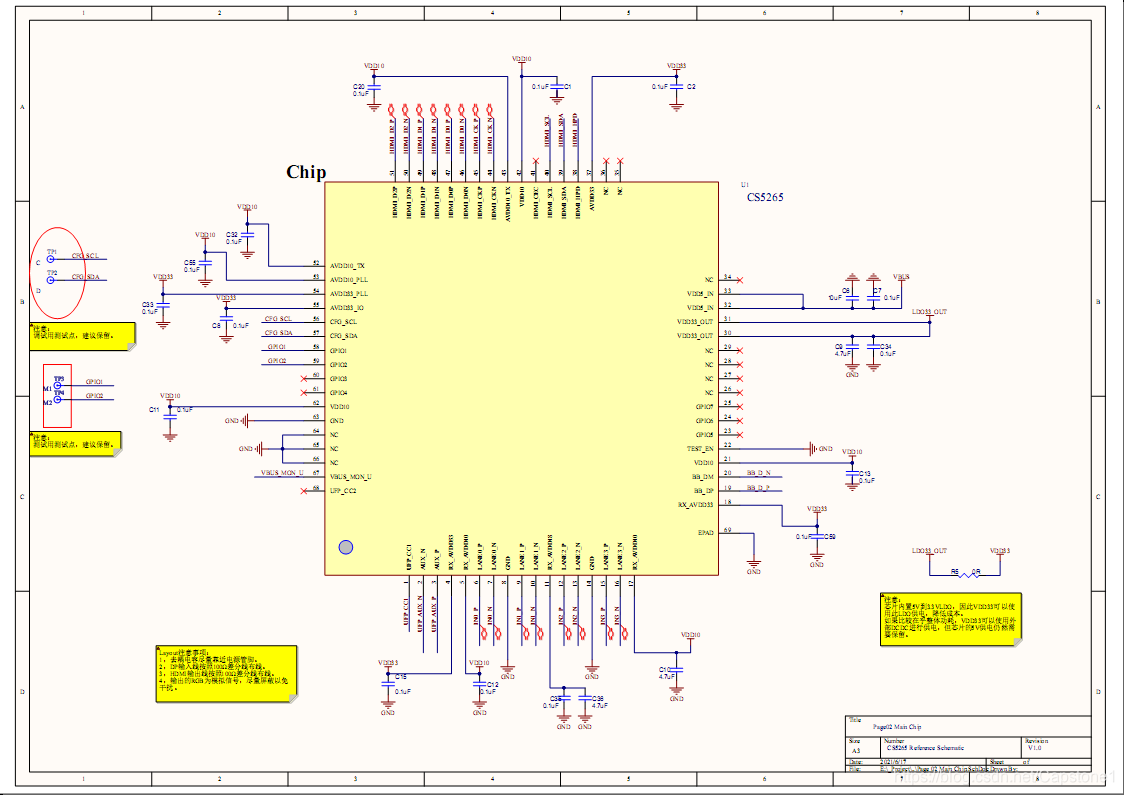Click the no-connect X on pin 60 GPIO3
The height and width of the screenshot is (795, 1124).
(x=304, y=379)
